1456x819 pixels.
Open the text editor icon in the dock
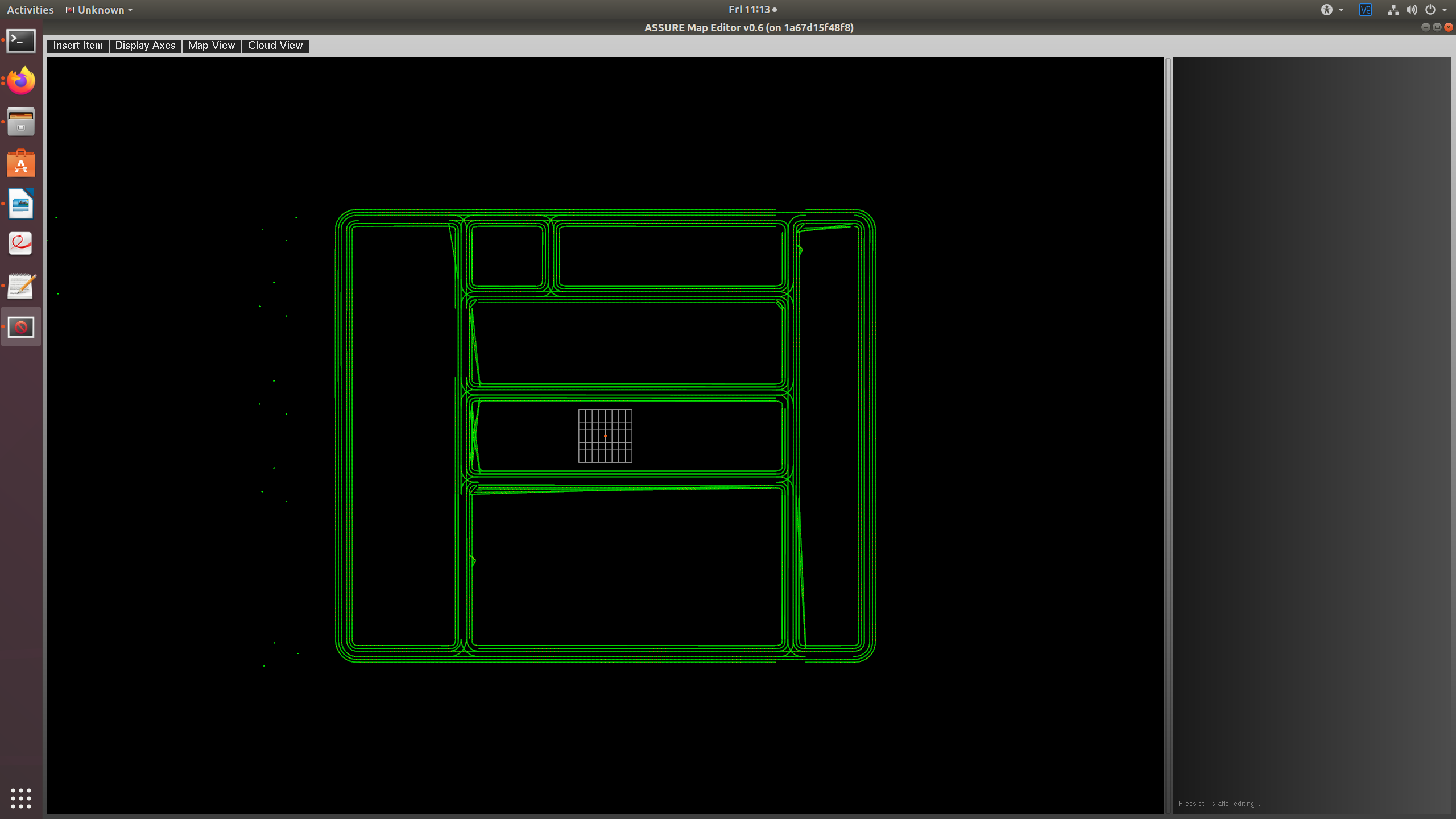tap(20, 286)
